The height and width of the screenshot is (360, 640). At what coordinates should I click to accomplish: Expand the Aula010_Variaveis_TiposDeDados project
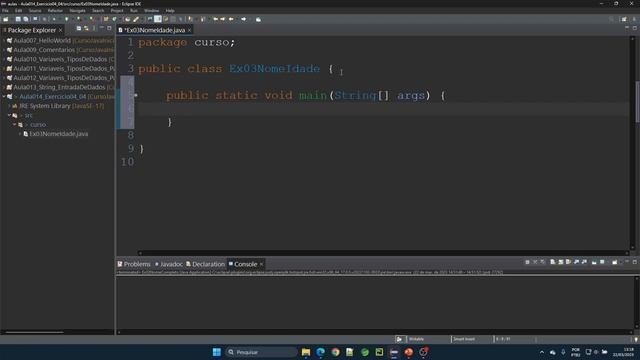coord(4,59)
